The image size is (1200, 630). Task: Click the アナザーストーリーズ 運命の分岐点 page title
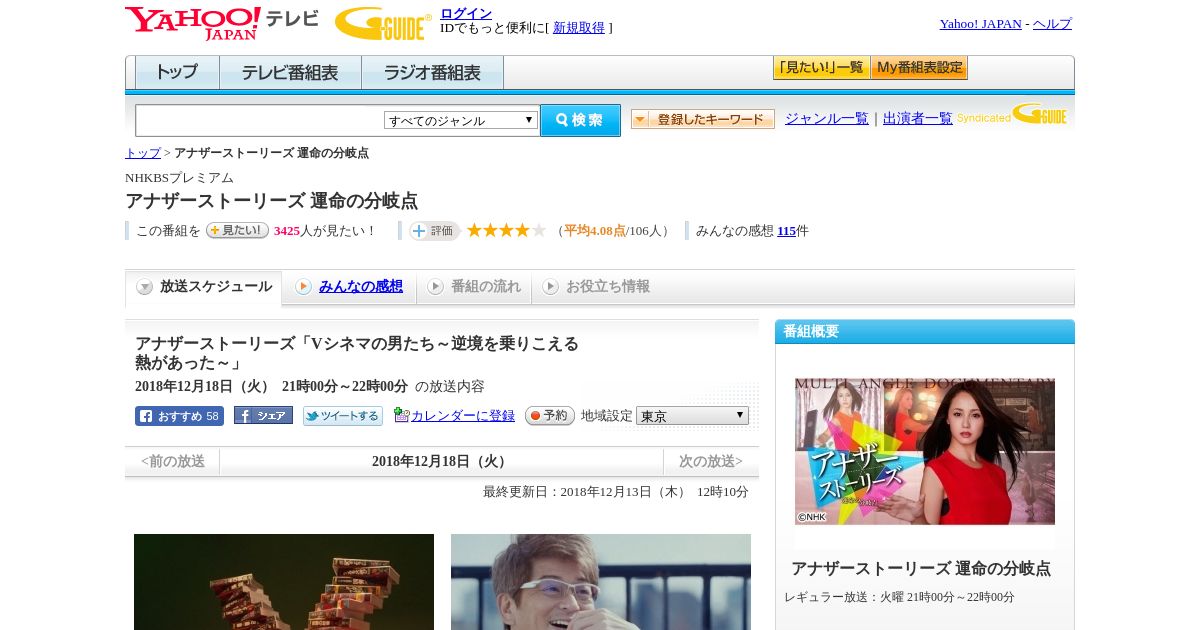click(x=271, y=201)
